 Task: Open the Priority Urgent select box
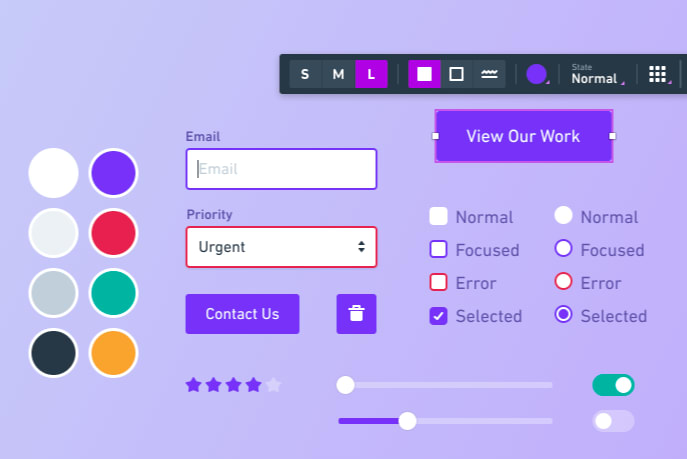coord(281,247)
